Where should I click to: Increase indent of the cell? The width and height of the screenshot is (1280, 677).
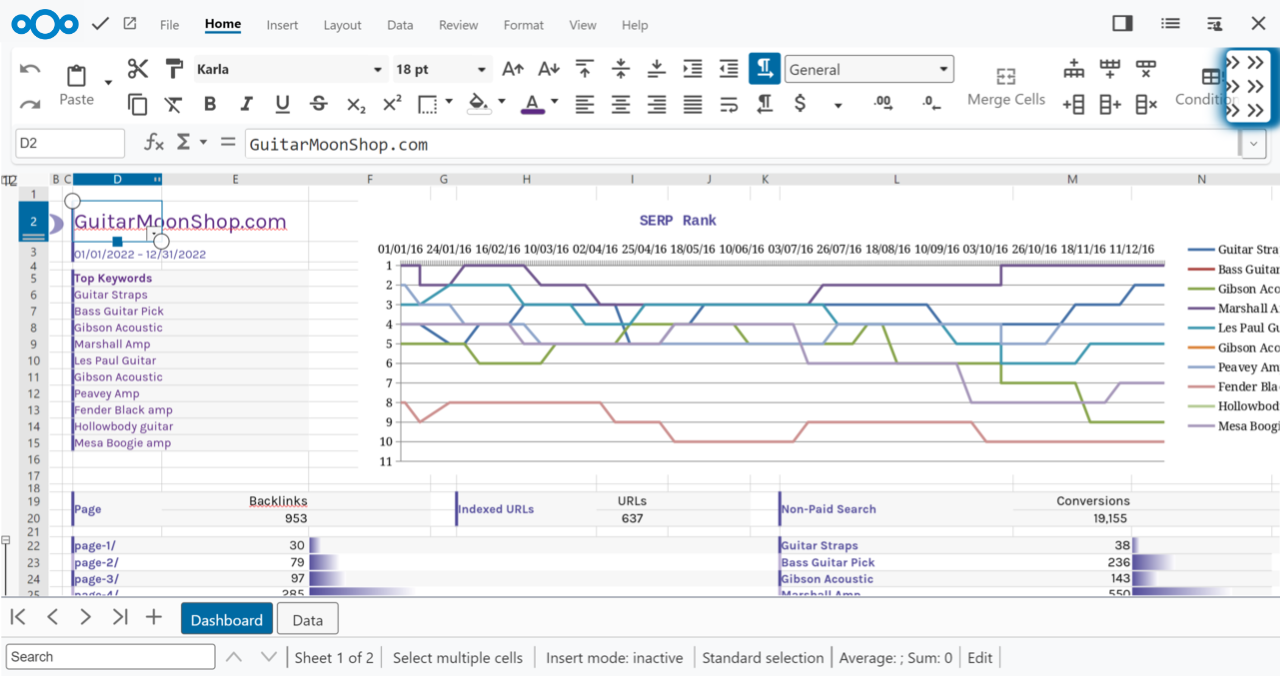point(693,69)
